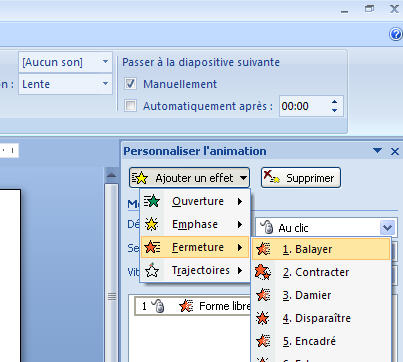Open the Ouverture effects menu item
The image size is (403, 362).
(195, 201)
